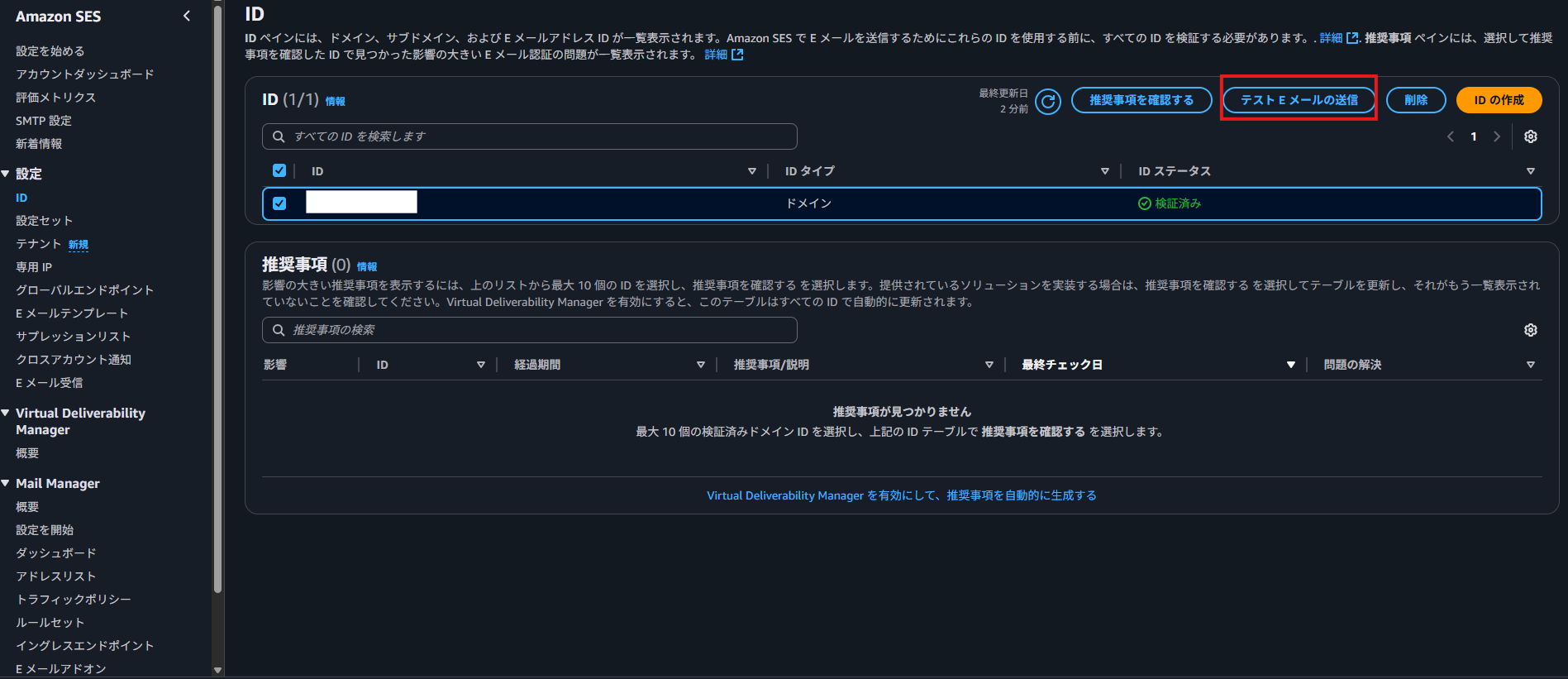The width and height of the screenshot is (1568, 679).
Task: Open 推奨事項 table settings gear icon
Action: pyautogui.click(x=1530, y=330)
